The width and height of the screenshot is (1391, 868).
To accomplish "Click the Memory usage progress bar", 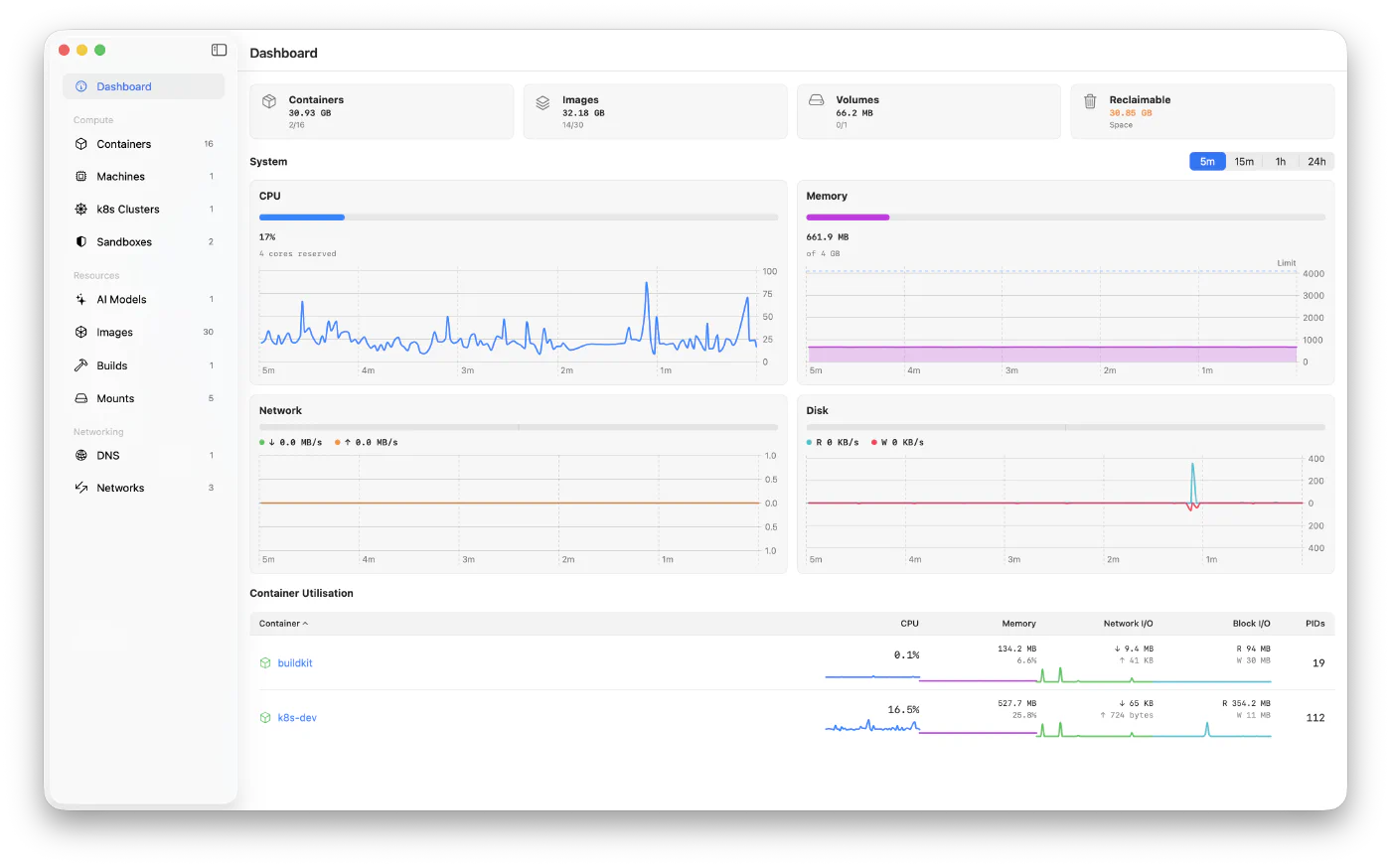I will (1065, 217).
